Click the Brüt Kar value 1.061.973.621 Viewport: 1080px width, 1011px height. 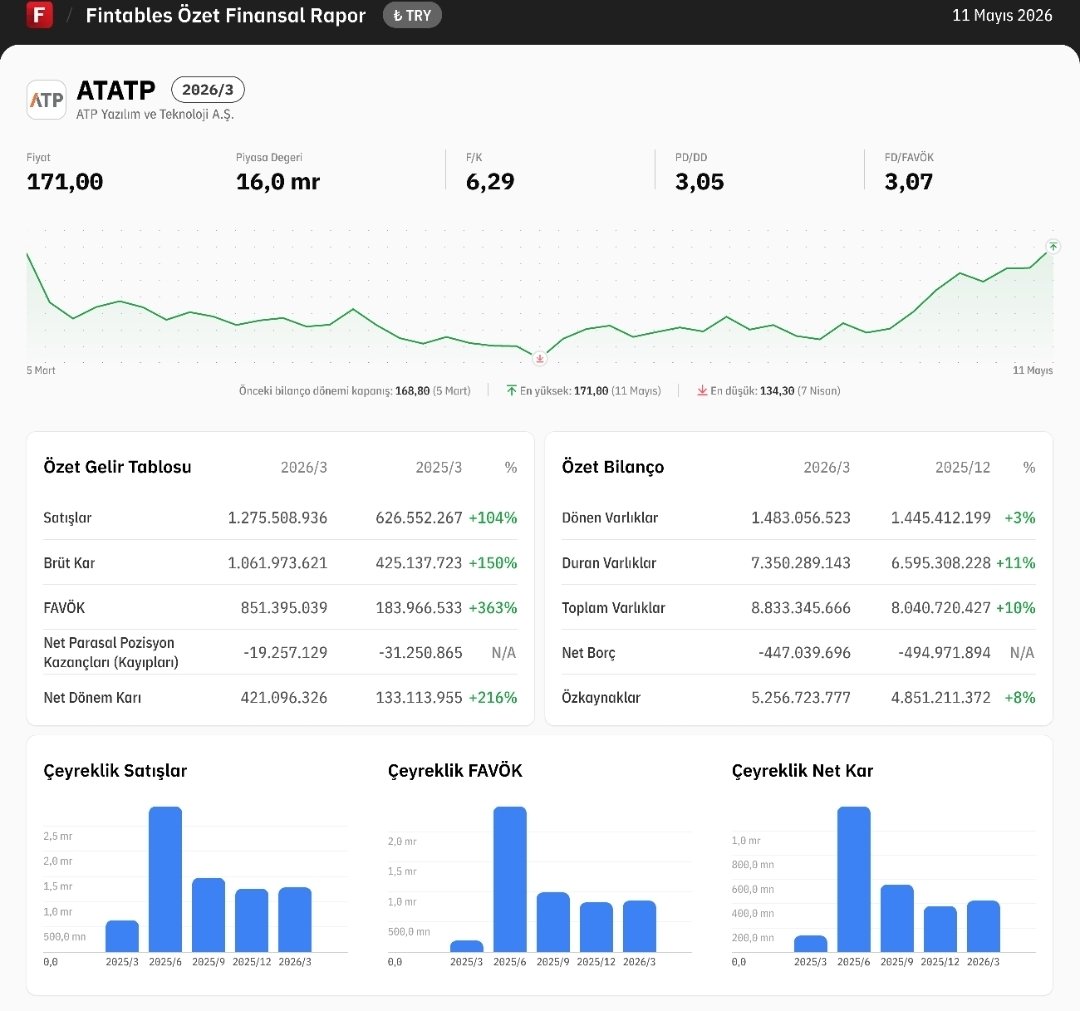(x=278, y=563)
